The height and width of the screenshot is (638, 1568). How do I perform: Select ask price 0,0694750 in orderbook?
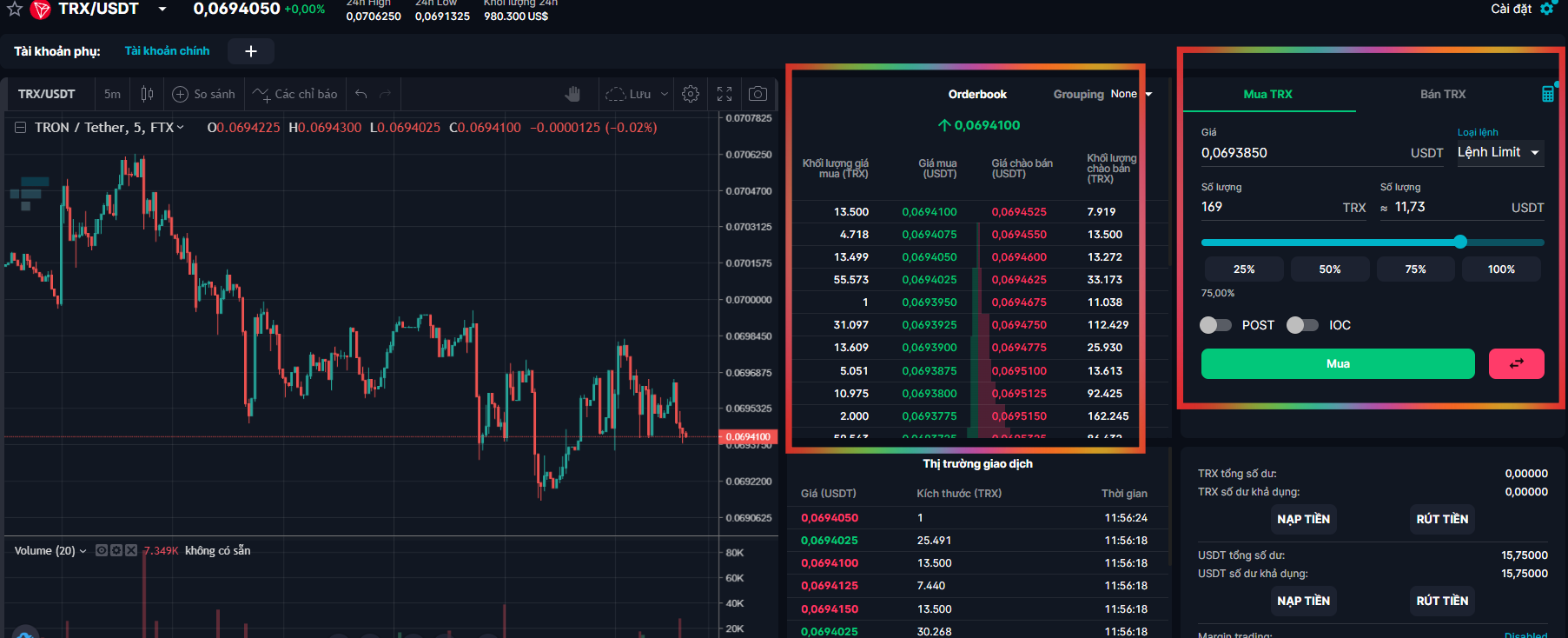pyautogui.click(x=1019, y=325)
